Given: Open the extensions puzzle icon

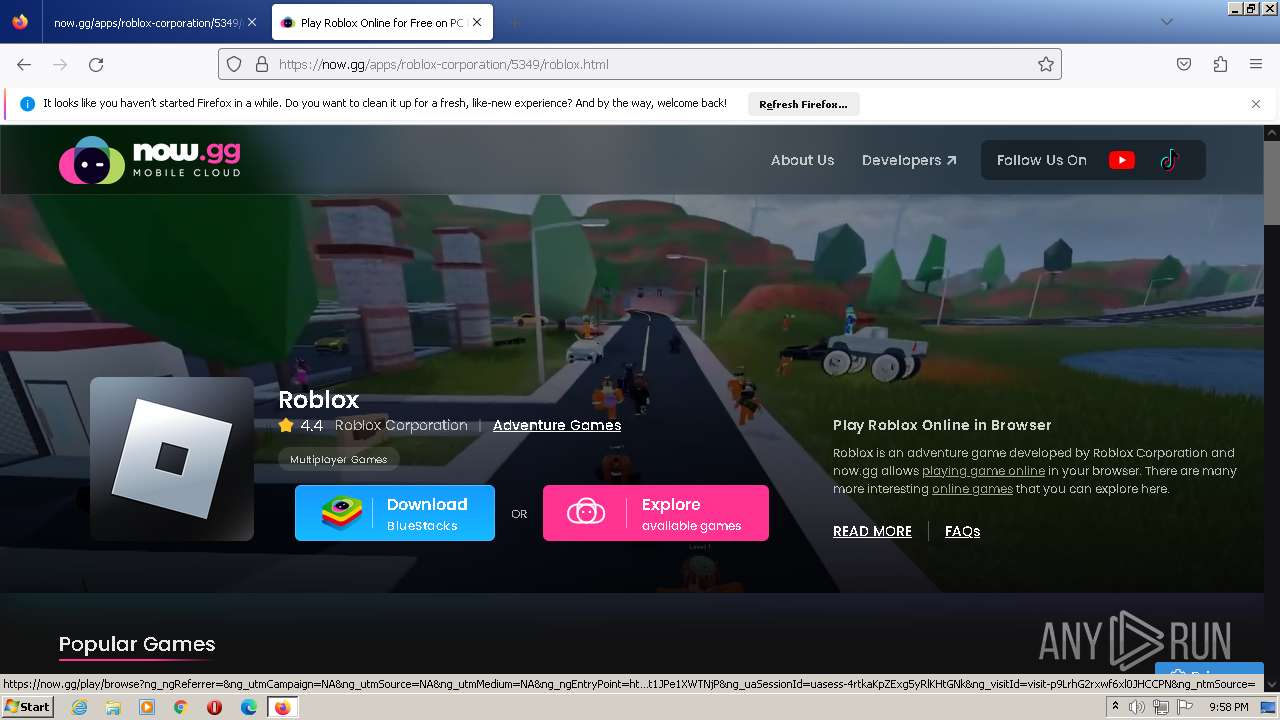Looking at the screenshot, I should pyautogui.click(x=1220, y=64).
